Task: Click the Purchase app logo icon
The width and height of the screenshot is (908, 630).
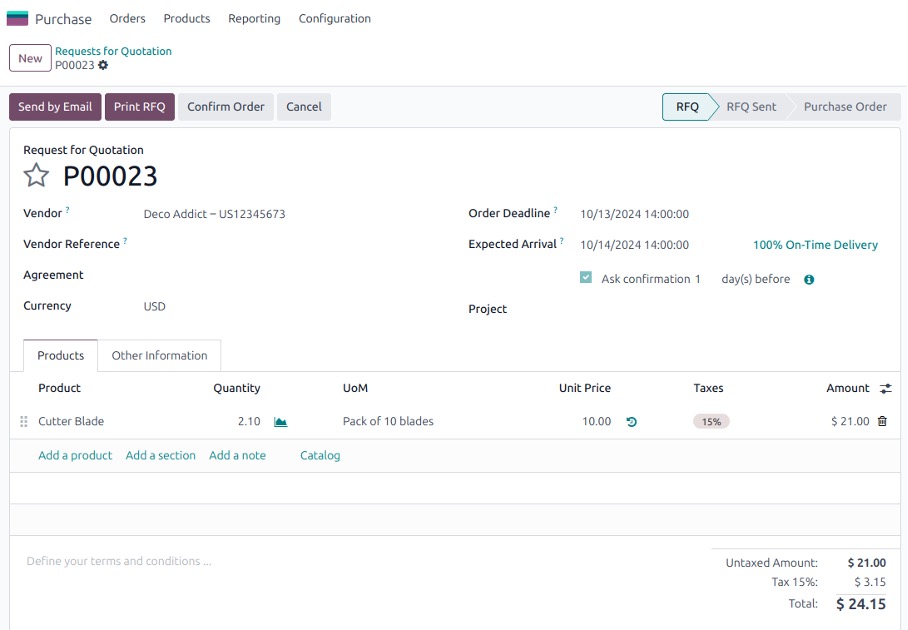Action: (17, 19)
